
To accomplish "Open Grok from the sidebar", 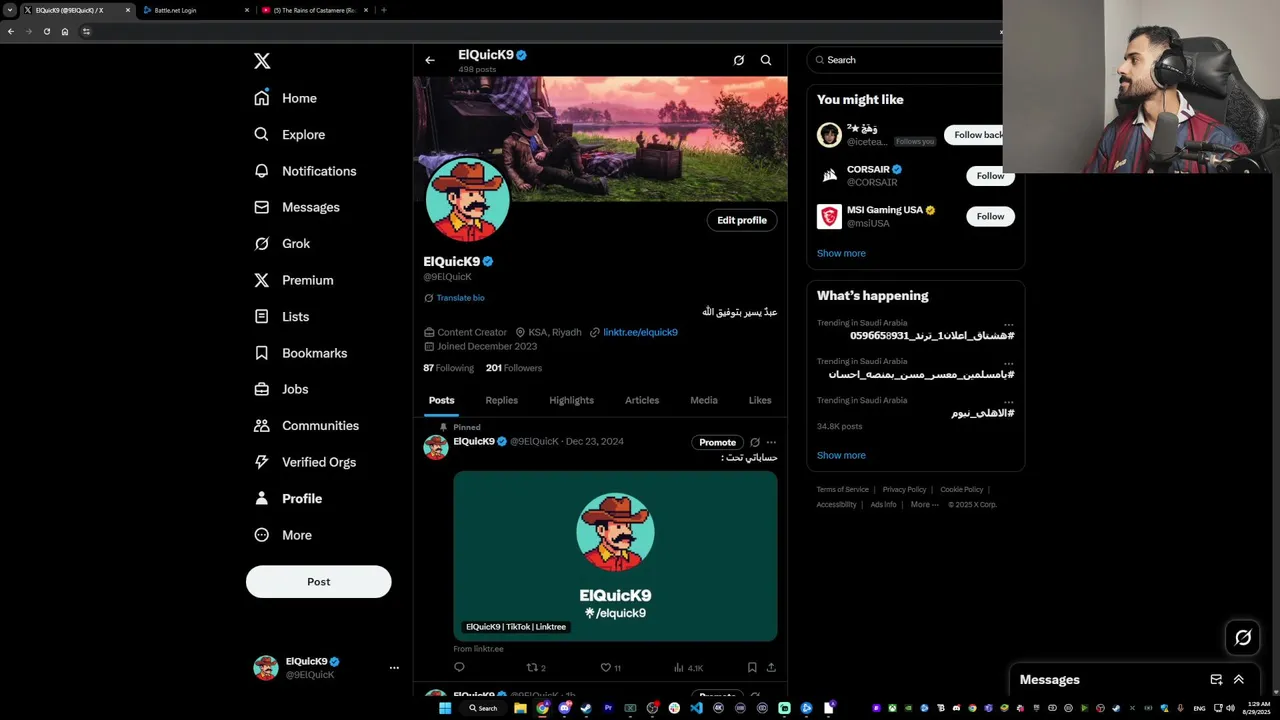I will coord(281,243).
